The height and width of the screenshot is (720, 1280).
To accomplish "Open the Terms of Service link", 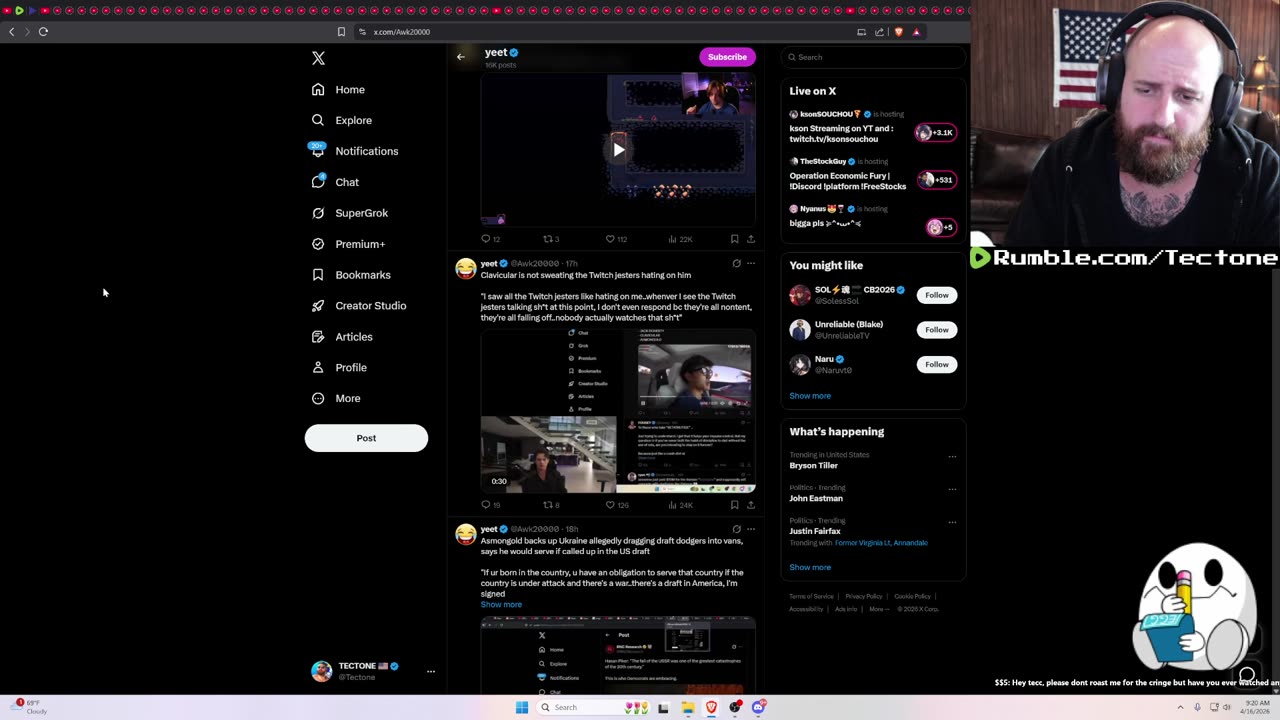I will [811, 597].
